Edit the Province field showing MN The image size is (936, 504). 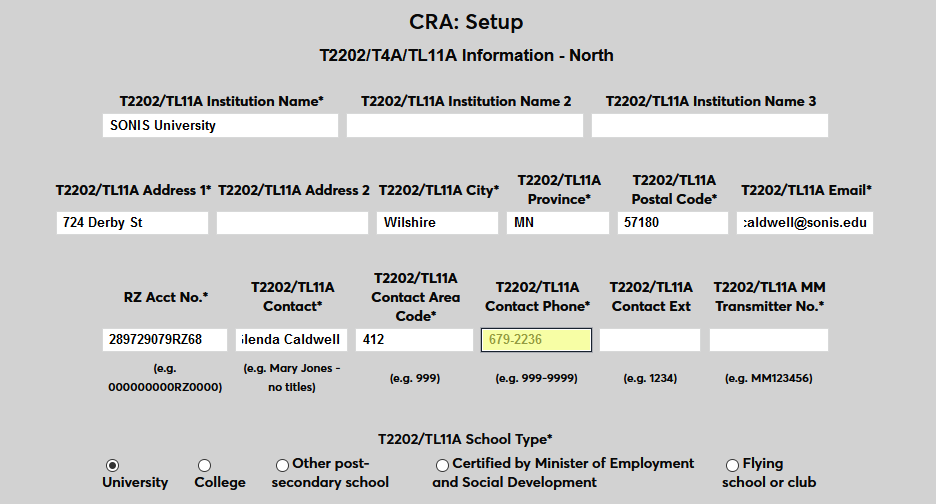[558, 223]
